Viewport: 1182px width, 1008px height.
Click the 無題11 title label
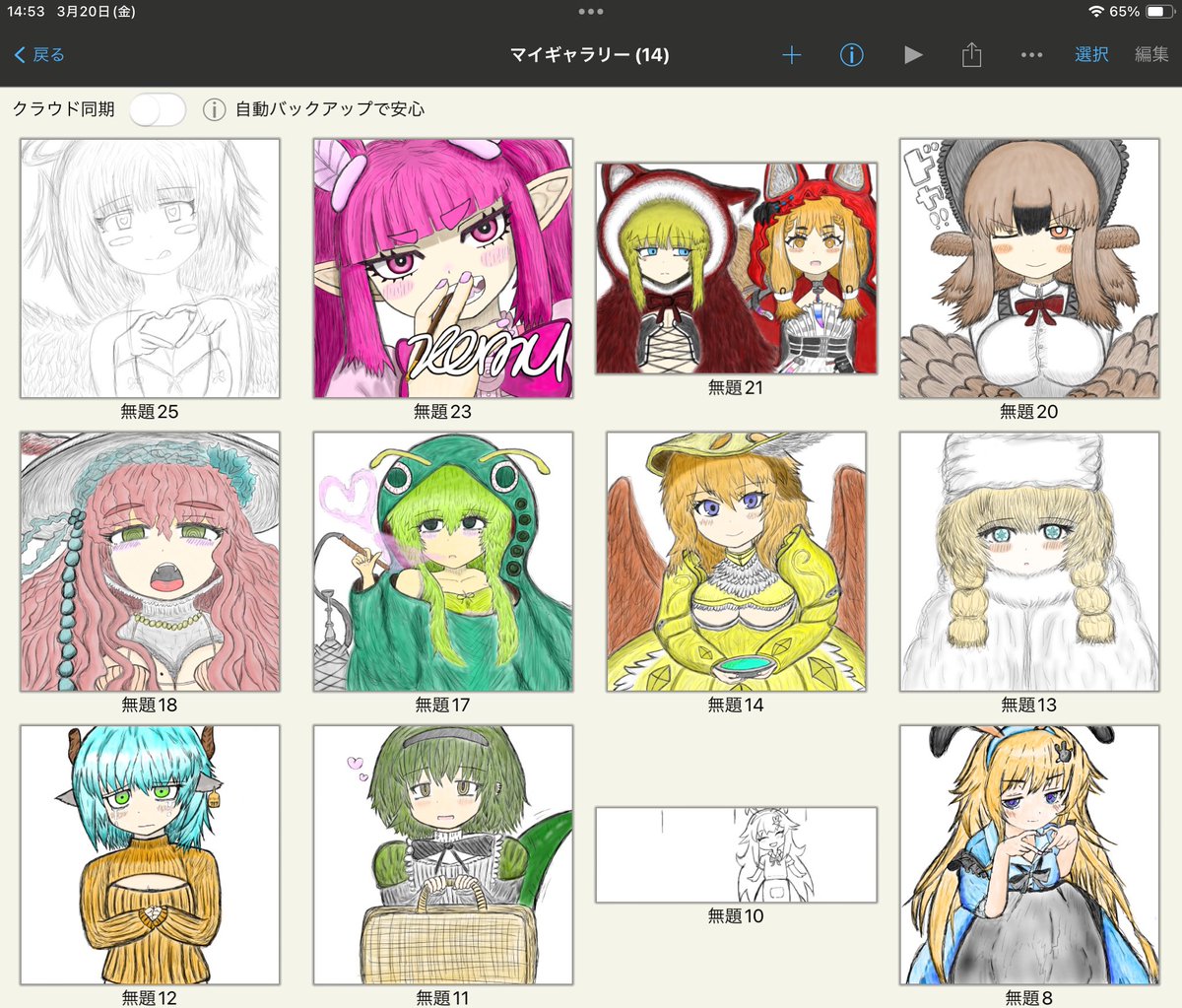coord(442,998)
